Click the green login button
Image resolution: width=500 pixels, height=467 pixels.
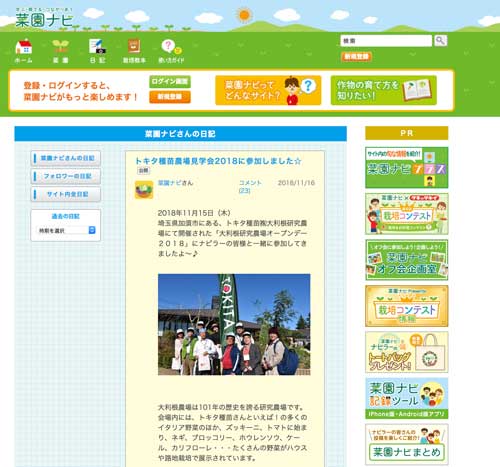(x=170, y=82)
